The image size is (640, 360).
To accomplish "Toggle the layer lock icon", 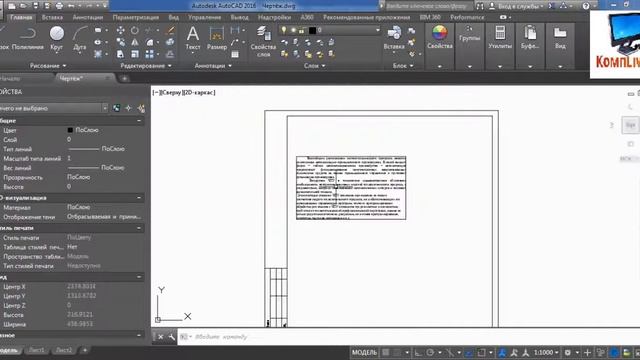I will pyautogui.click(x=302, y=30).
